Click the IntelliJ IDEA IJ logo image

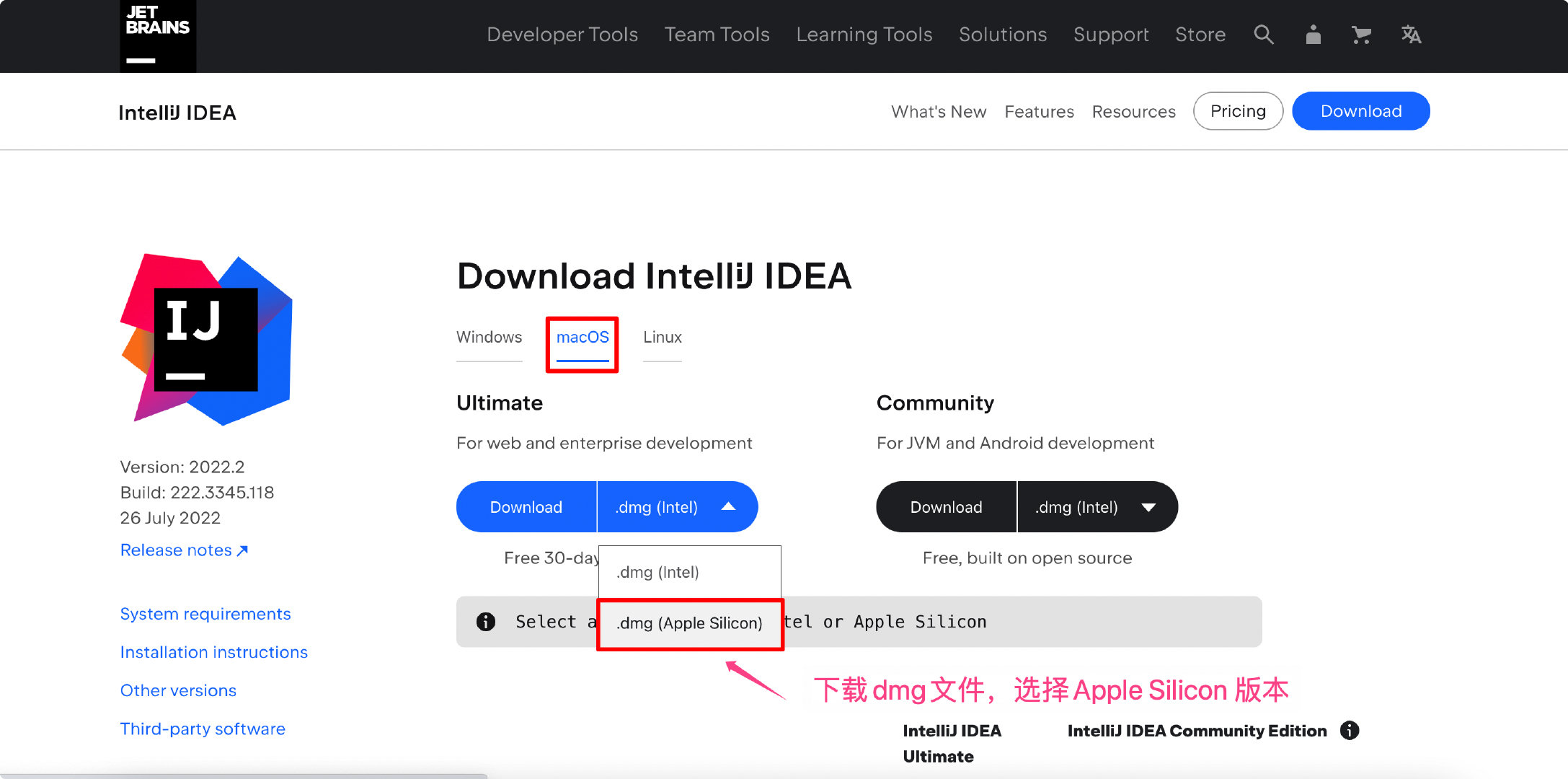[x=207, y=339]
